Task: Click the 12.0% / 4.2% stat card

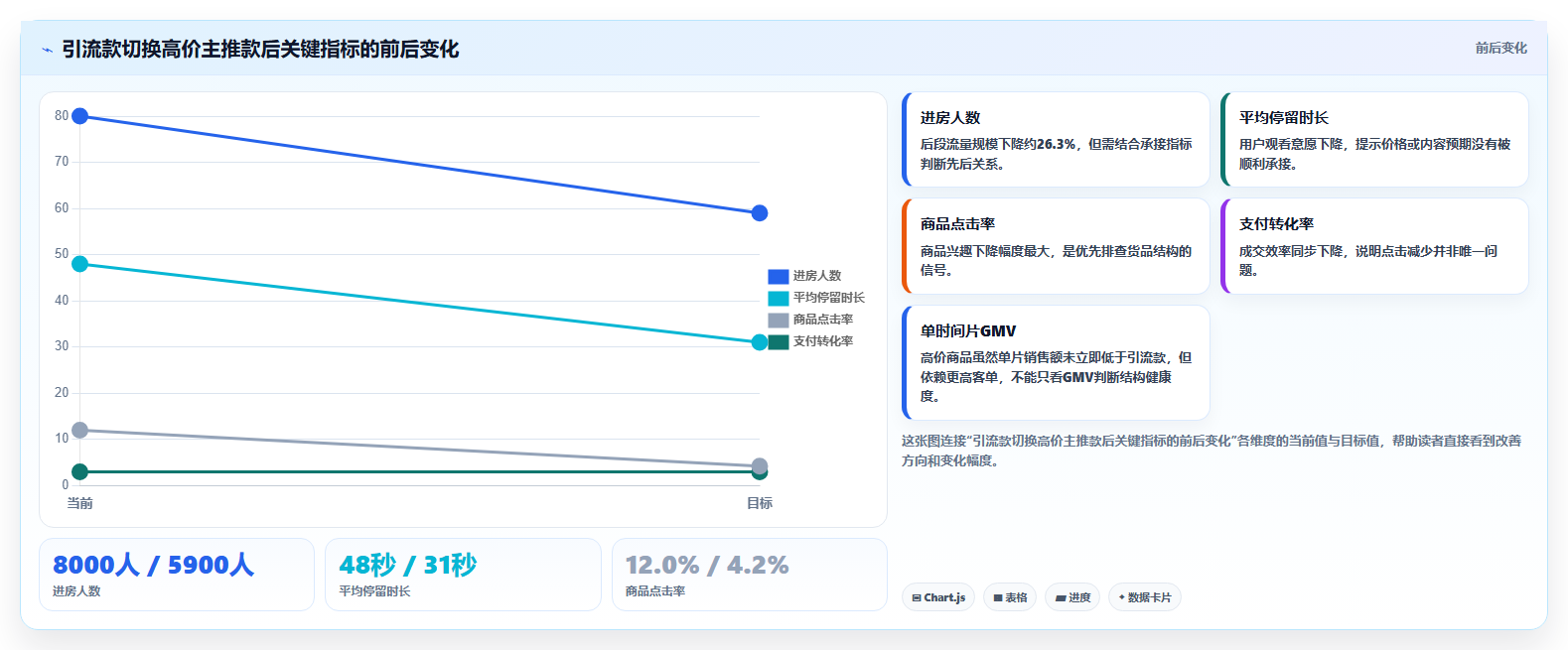Action: pos(750,575)
